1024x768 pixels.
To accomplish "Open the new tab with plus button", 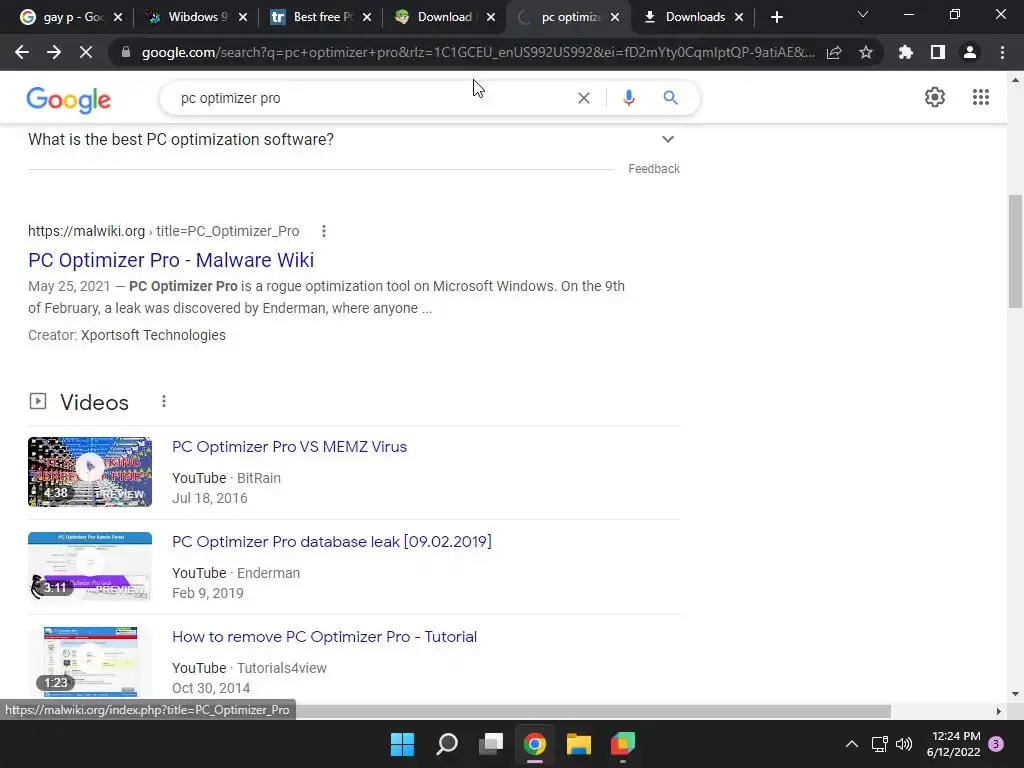I will pos(776,18).
